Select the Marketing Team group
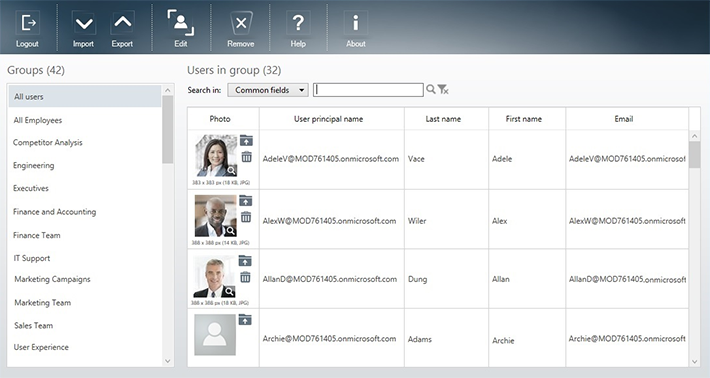 pos(43,303)
